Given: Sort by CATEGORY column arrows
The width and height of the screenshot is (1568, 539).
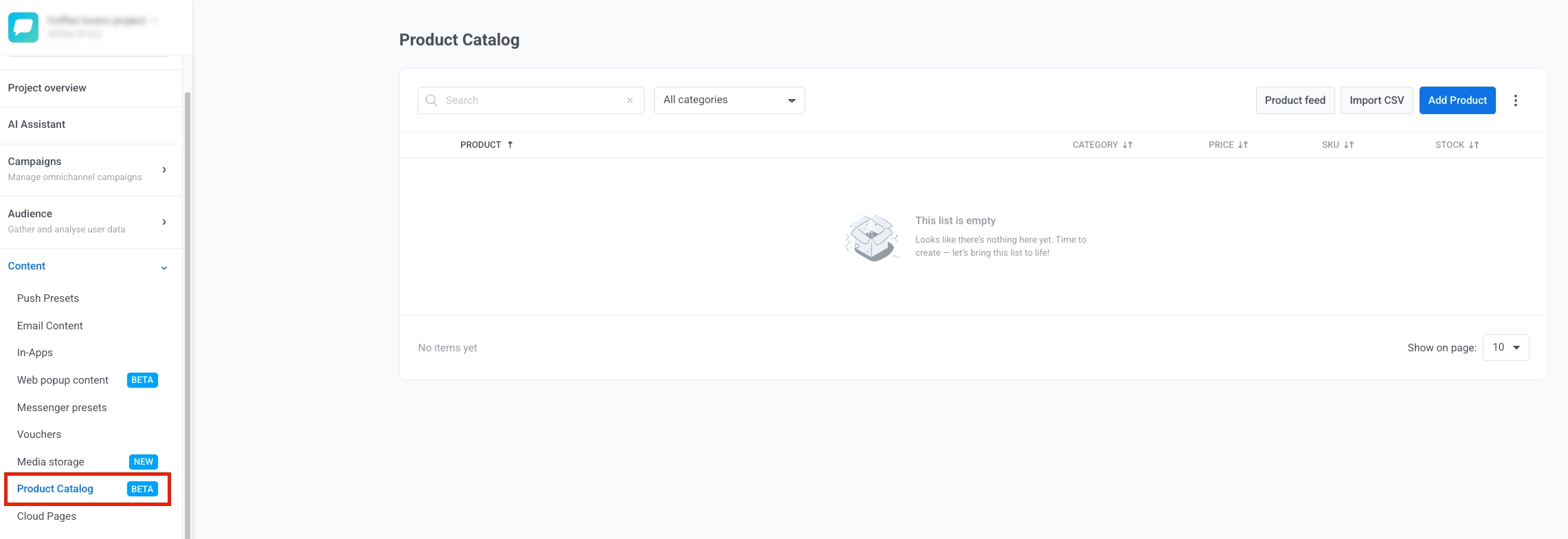Looking at the screenshot, I should pos(1127,145).
